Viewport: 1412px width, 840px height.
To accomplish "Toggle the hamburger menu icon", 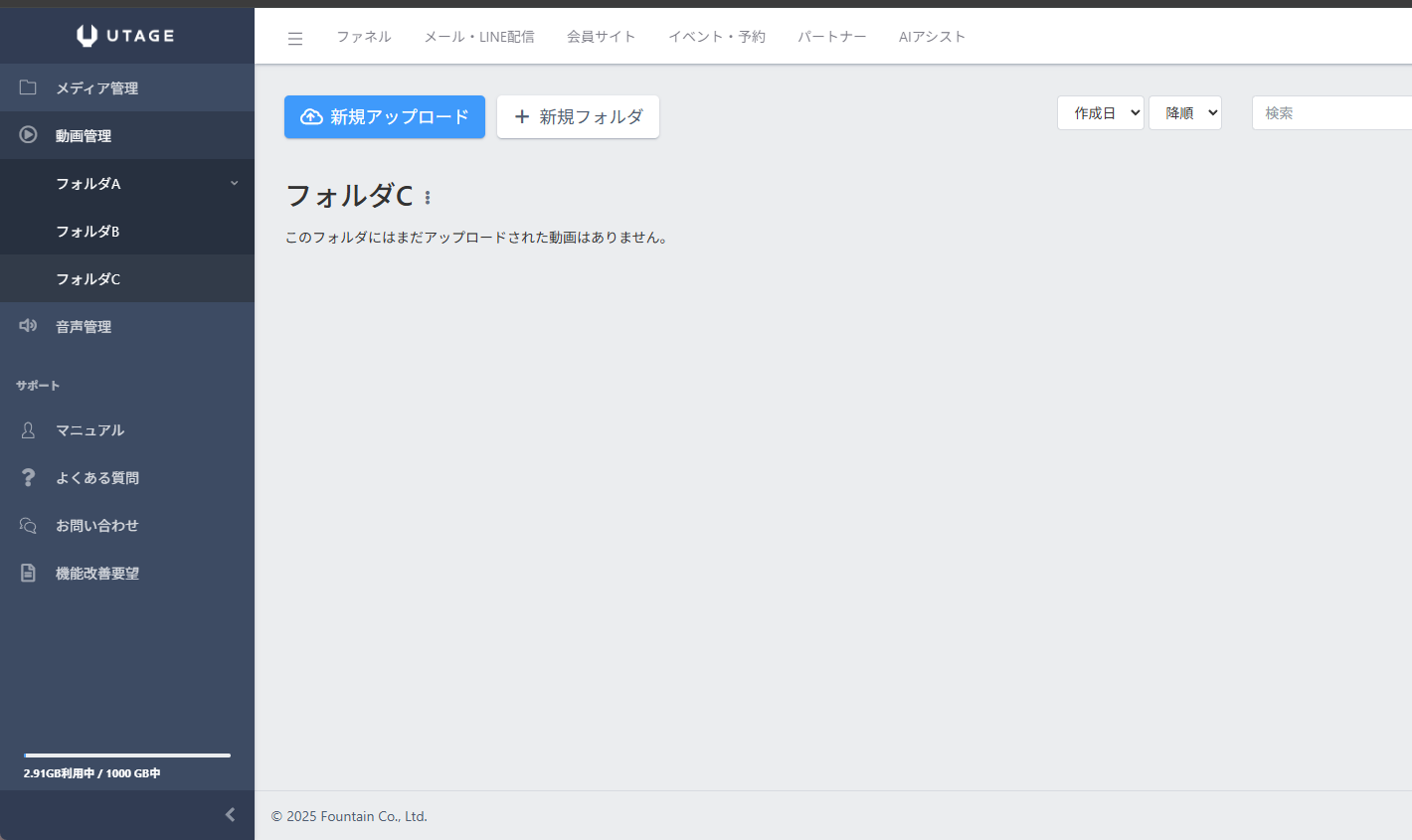I will tap(295, 39).
